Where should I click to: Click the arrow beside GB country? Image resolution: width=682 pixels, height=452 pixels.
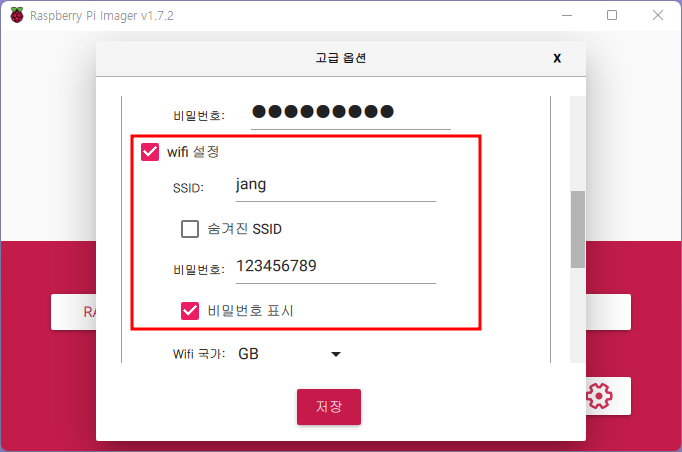point(335,354)
